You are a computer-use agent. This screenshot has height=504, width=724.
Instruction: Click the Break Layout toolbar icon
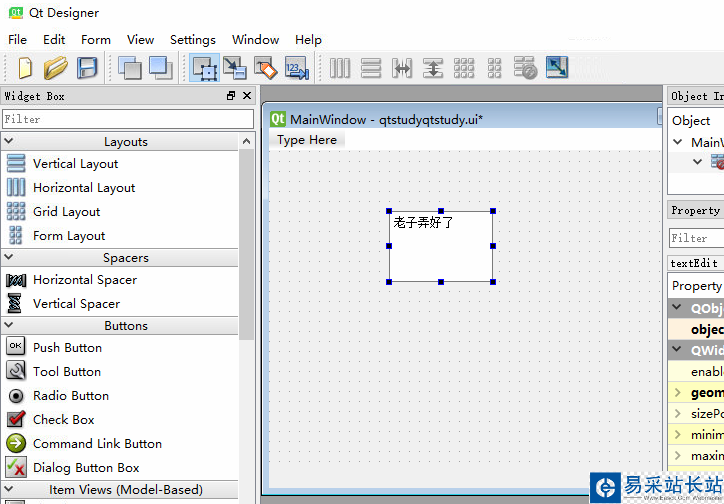coord(525,68)
